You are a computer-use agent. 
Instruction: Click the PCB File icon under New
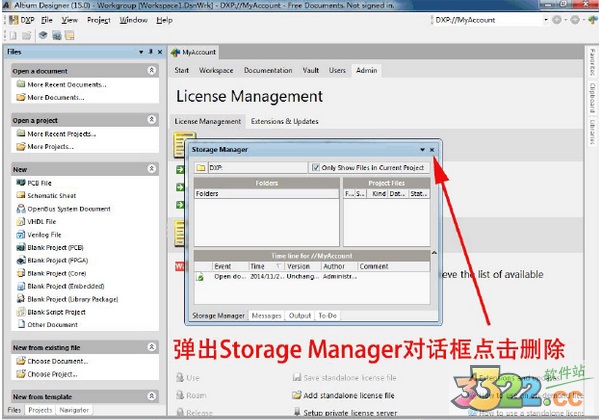coord(21,183)
